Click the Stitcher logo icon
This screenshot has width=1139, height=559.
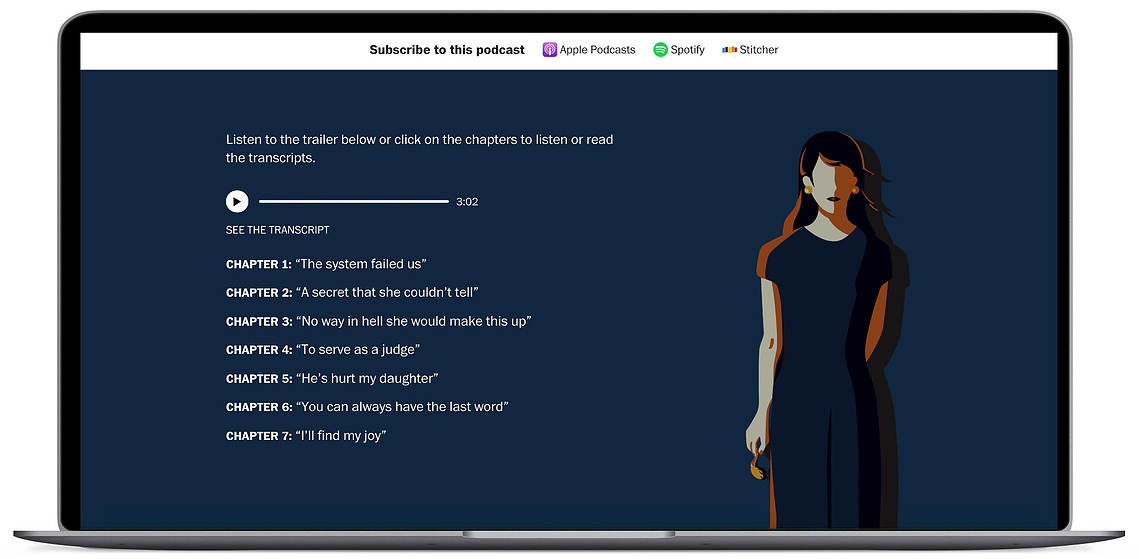tap(729, 50)
